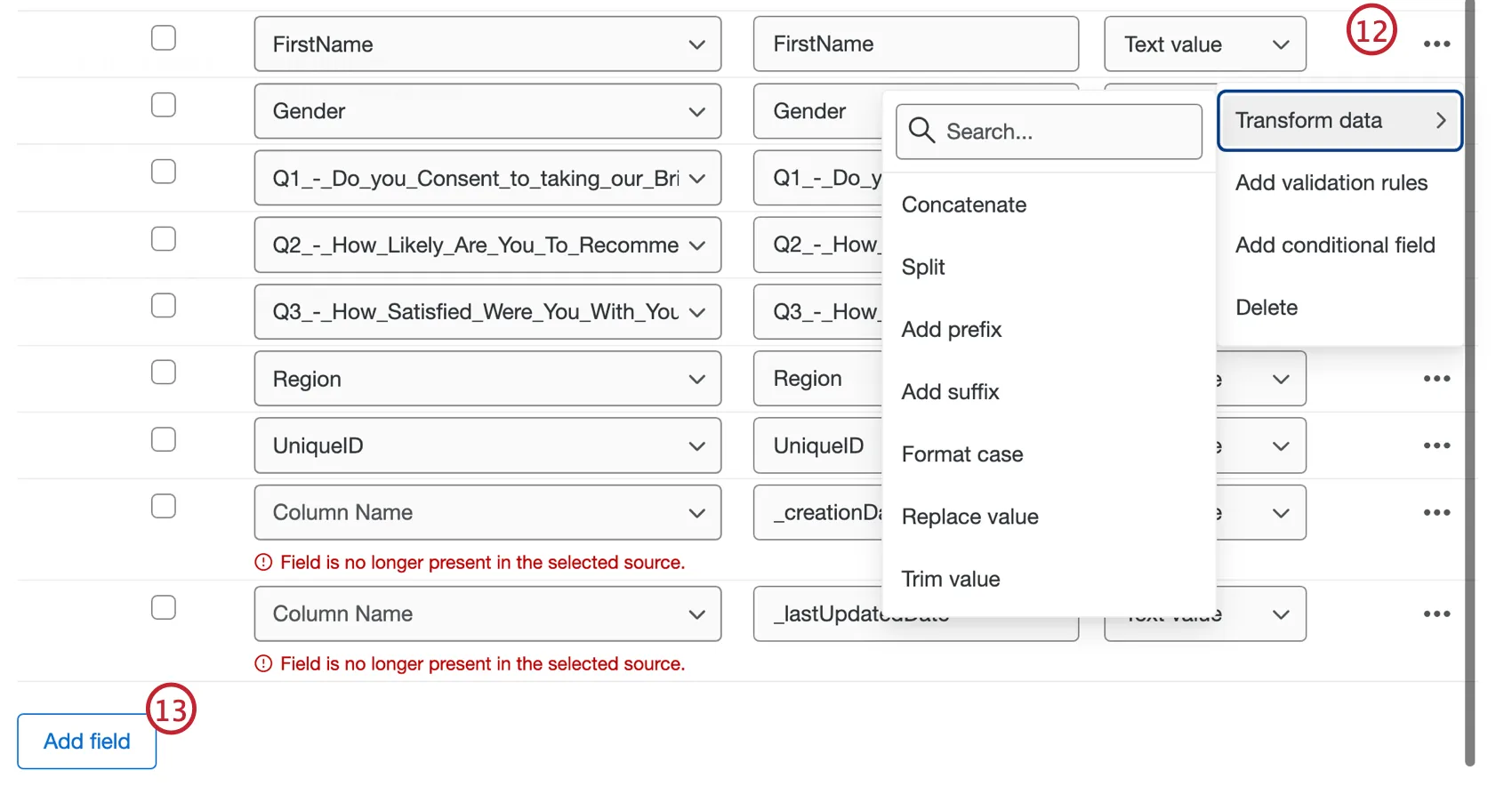Expand the FirstName source field dropdown
Viewport: 1512px width, 786px height.
[x=487, y=44]
